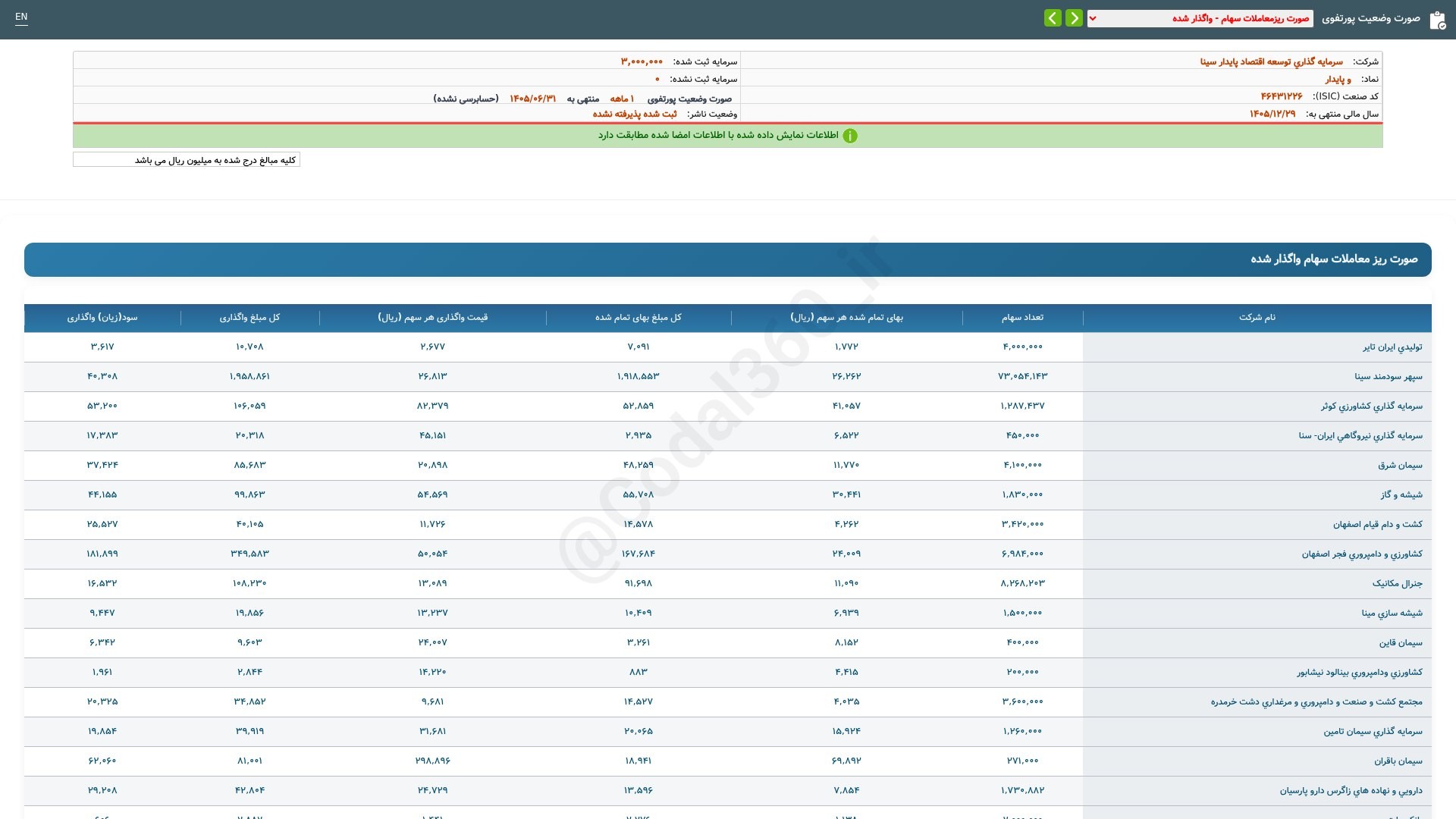The image size is (1456, 819).
Task: Sort by تعداد سهام column header
Action: pos(1022,318)
